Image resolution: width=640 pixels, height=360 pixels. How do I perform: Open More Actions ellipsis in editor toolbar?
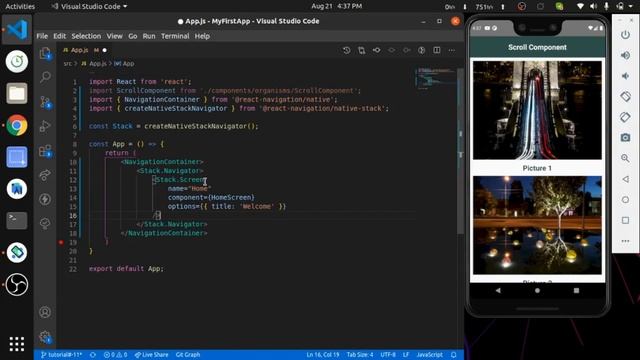point(451,50)
